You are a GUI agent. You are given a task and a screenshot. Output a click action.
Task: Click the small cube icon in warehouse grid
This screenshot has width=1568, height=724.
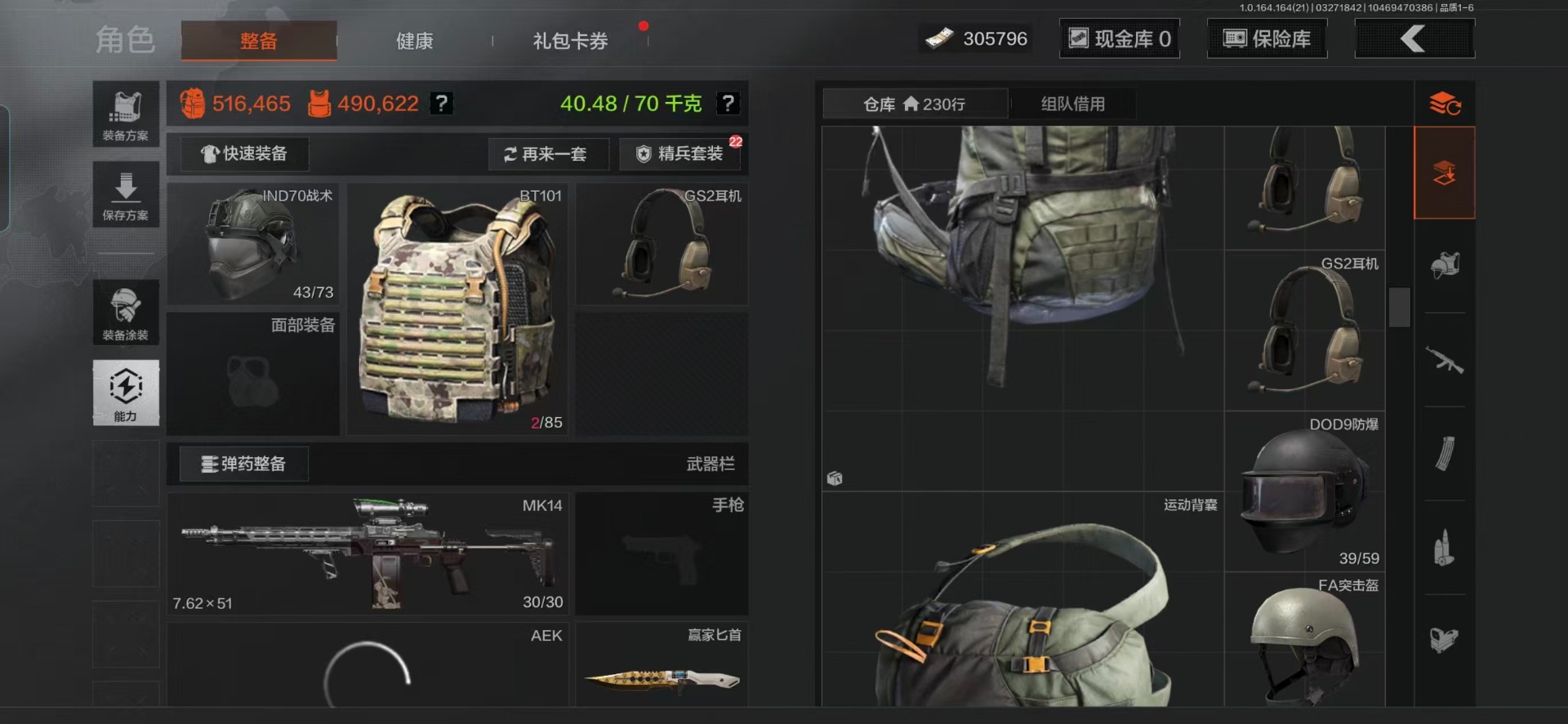[x=834, y=478]
